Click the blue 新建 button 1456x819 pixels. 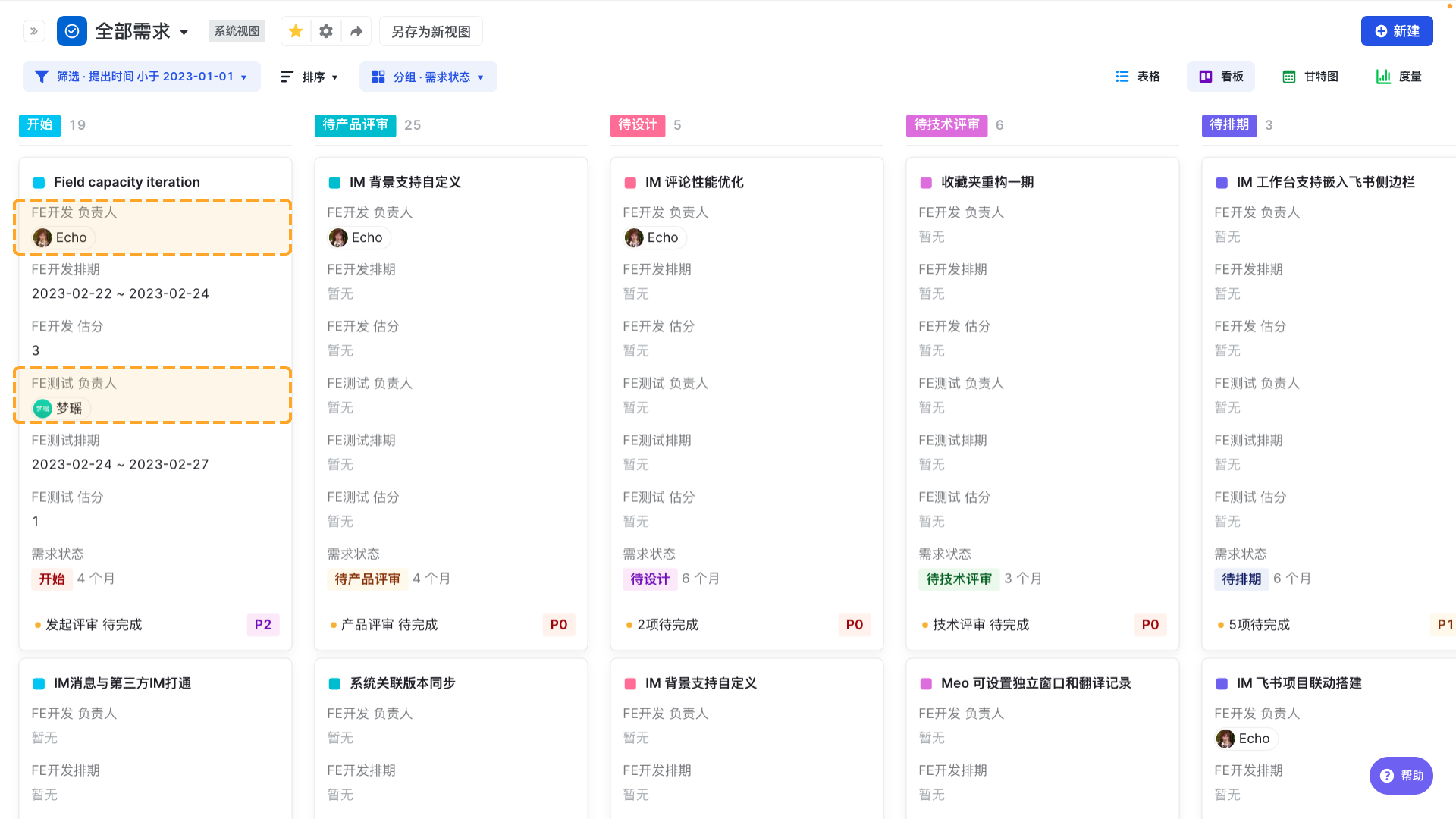(1396, 31)
